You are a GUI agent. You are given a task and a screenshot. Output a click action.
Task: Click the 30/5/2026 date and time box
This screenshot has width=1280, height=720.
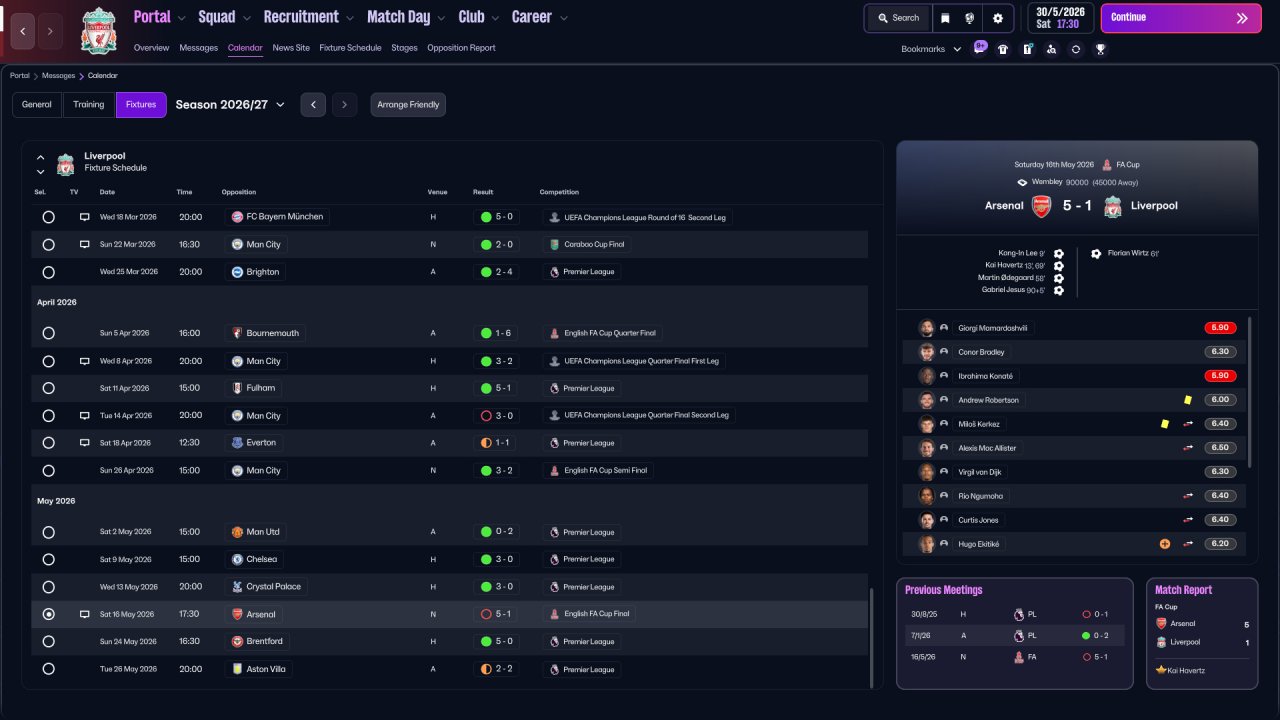(1059, 18)
